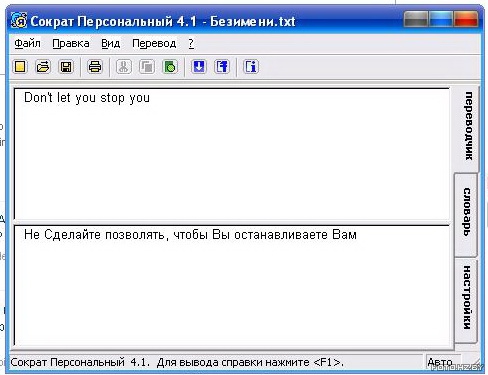Open the Правка menu
488x375 pixels.
pyautogui.click(x=71, y=43)
